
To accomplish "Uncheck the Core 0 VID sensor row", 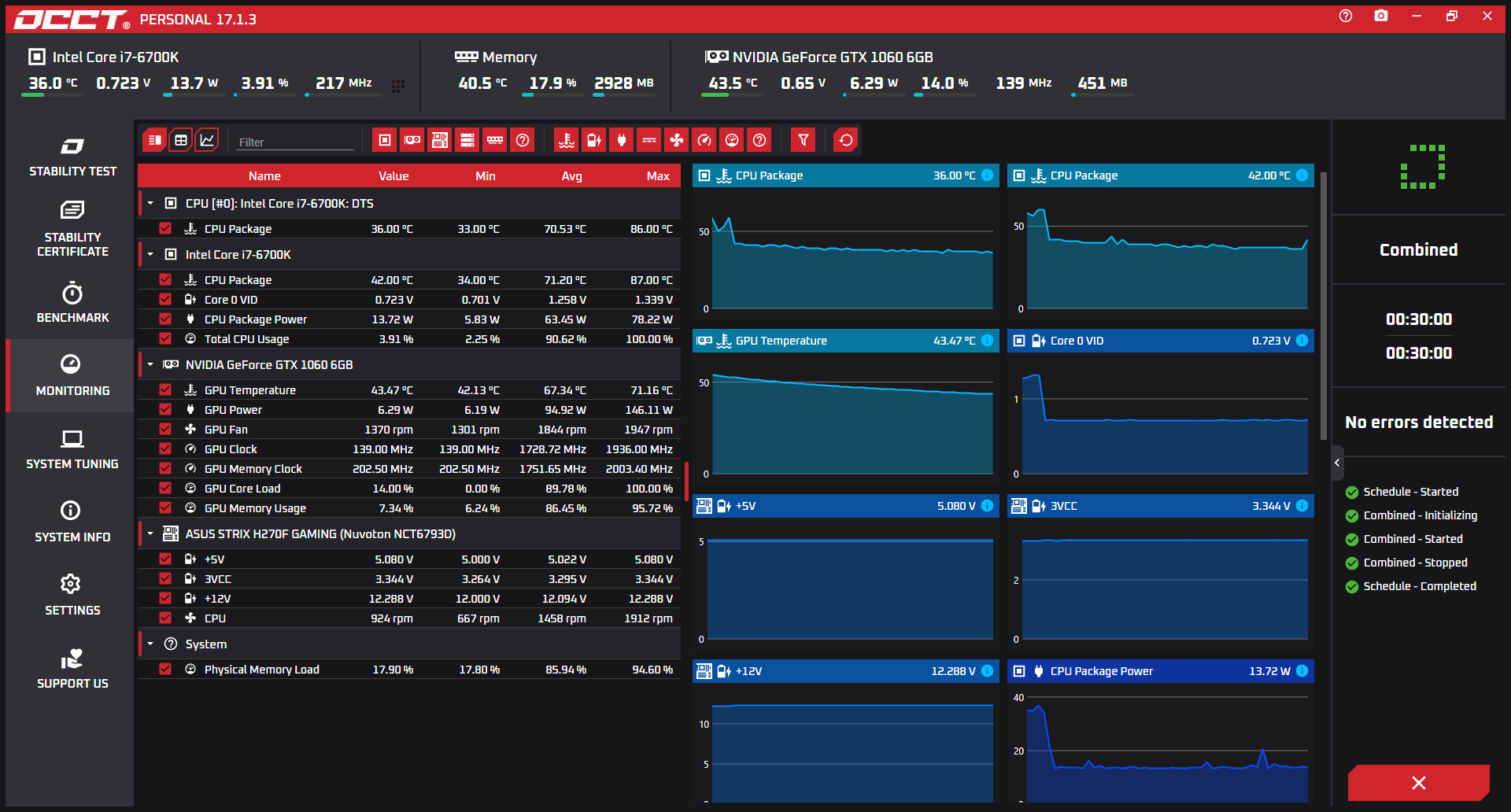I will (165, 299).
